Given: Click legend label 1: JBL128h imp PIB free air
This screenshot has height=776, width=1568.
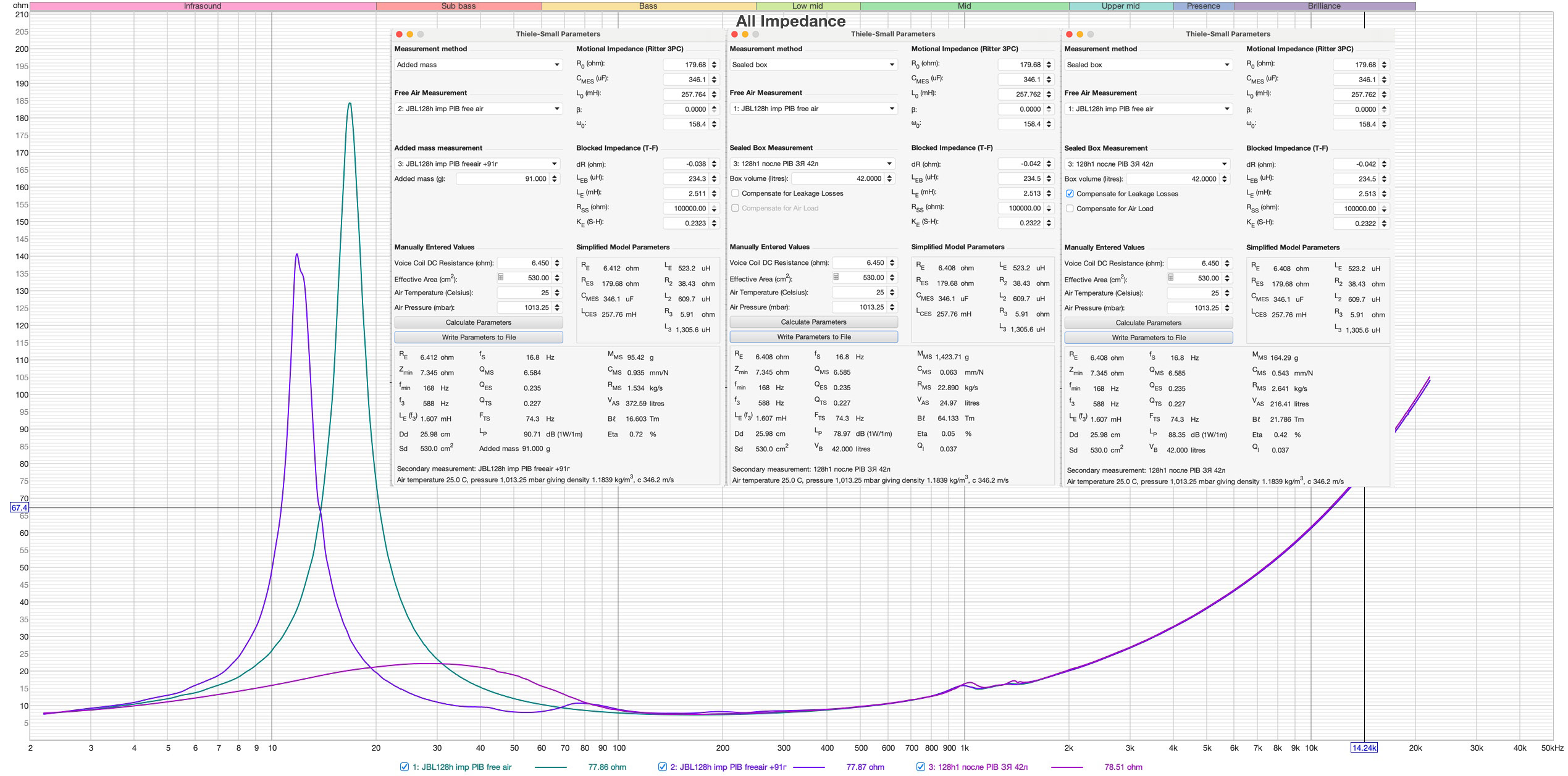Looking at the screenshot, I should pos(462,767).
